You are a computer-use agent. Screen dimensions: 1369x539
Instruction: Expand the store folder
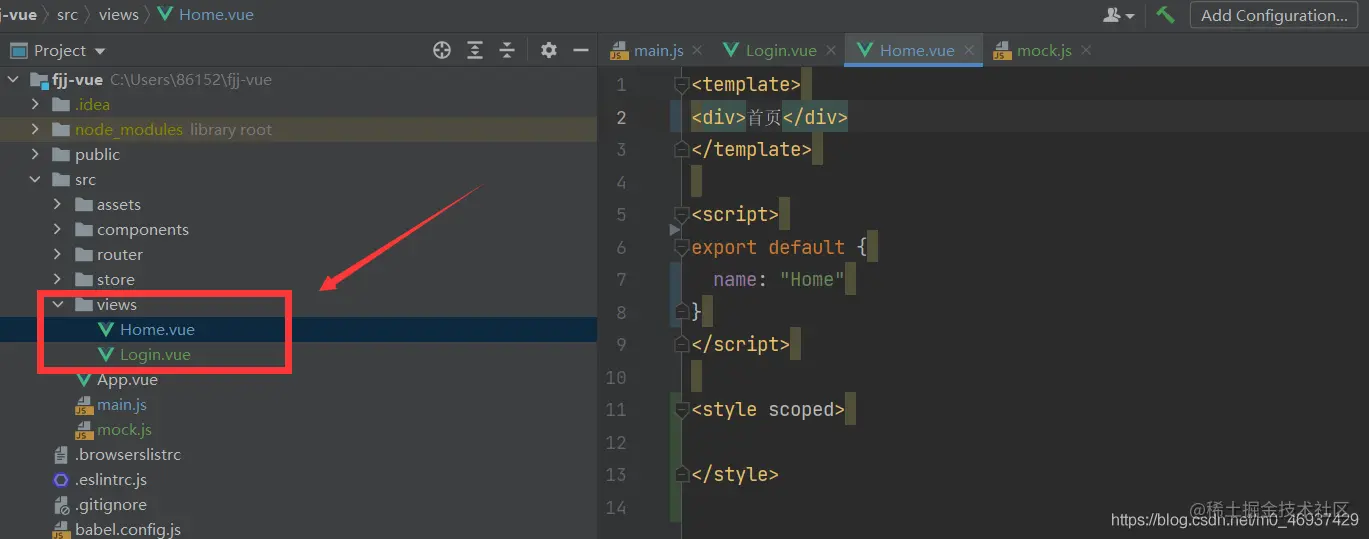coord(57,279)
